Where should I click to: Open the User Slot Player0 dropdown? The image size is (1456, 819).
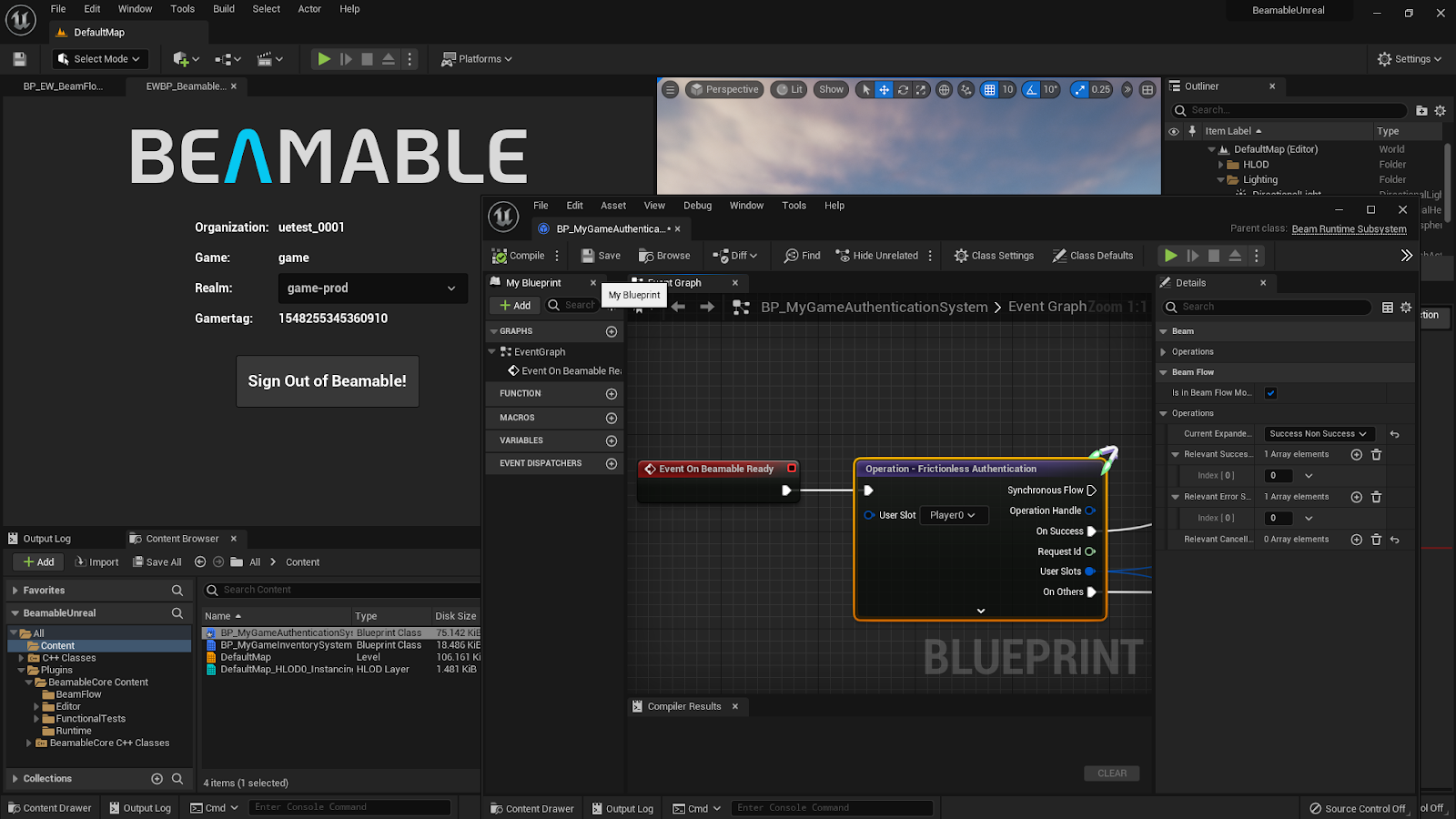pos(954,515)
